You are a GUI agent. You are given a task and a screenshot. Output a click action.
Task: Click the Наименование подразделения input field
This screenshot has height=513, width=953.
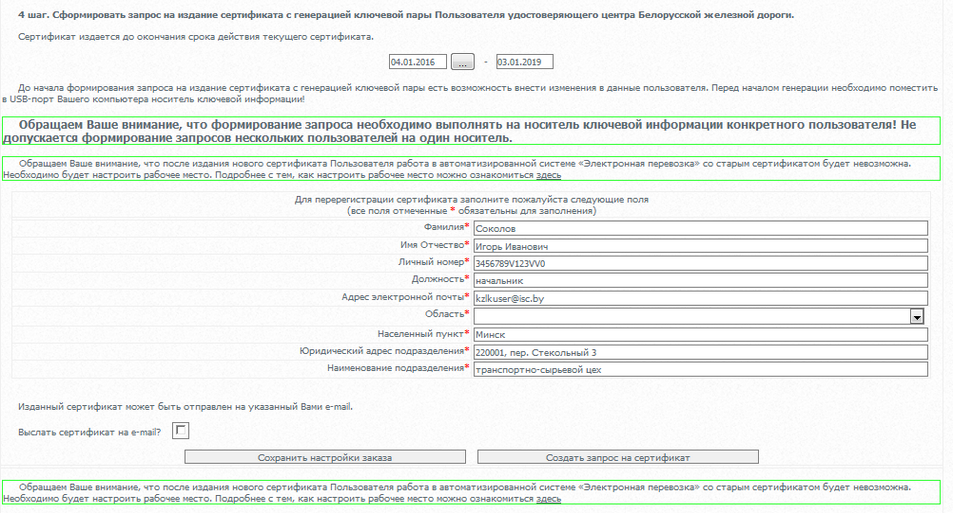pos(700,369)
